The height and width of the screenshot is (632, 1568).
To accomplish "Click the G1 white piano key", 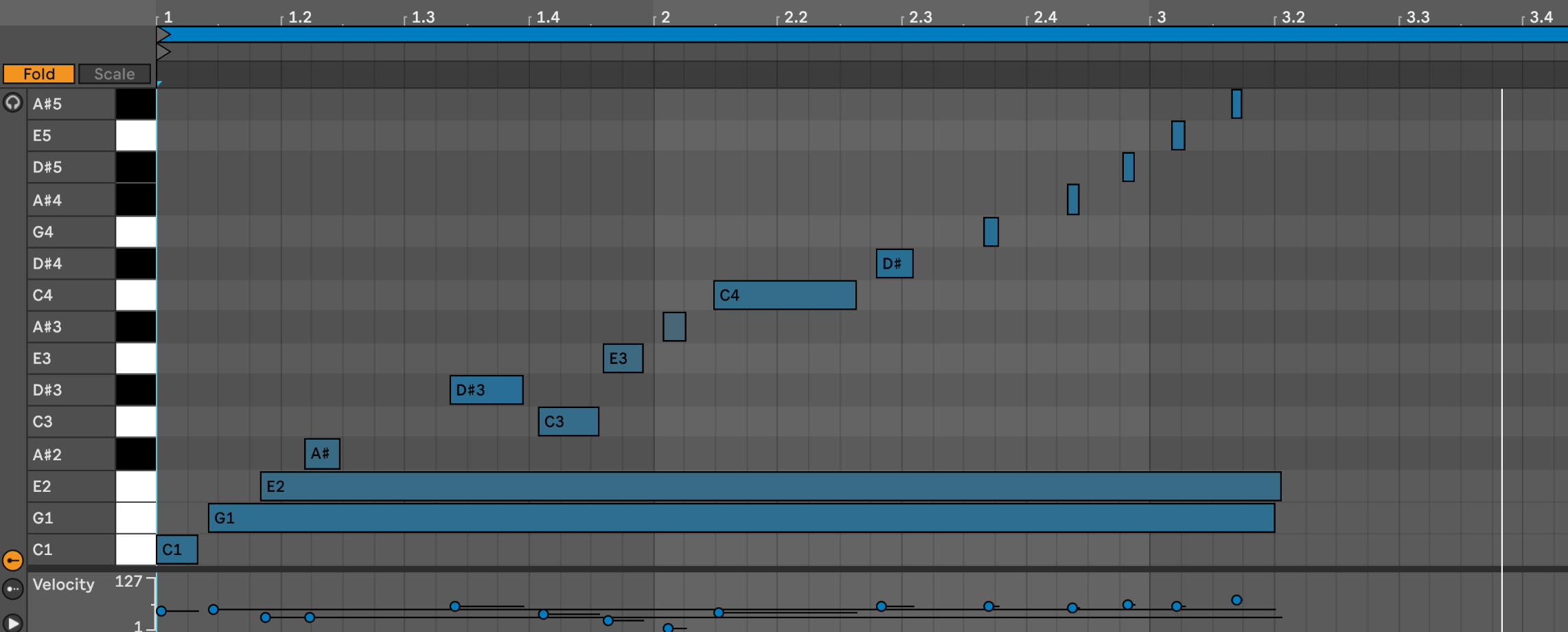I will 135,518.
